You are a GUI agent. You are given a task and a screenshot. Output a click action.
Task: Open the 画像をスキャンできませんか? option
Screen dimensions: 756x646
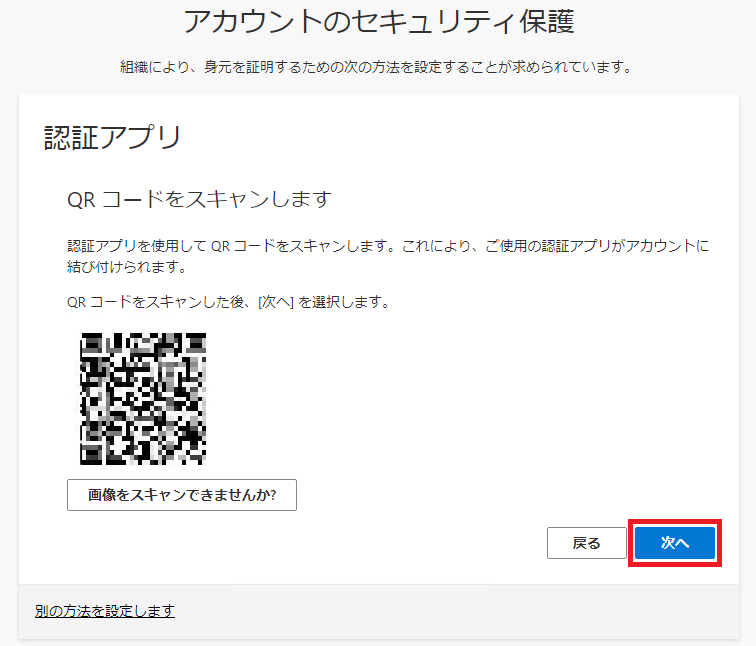pyautogui.click(x=182, y=495)
